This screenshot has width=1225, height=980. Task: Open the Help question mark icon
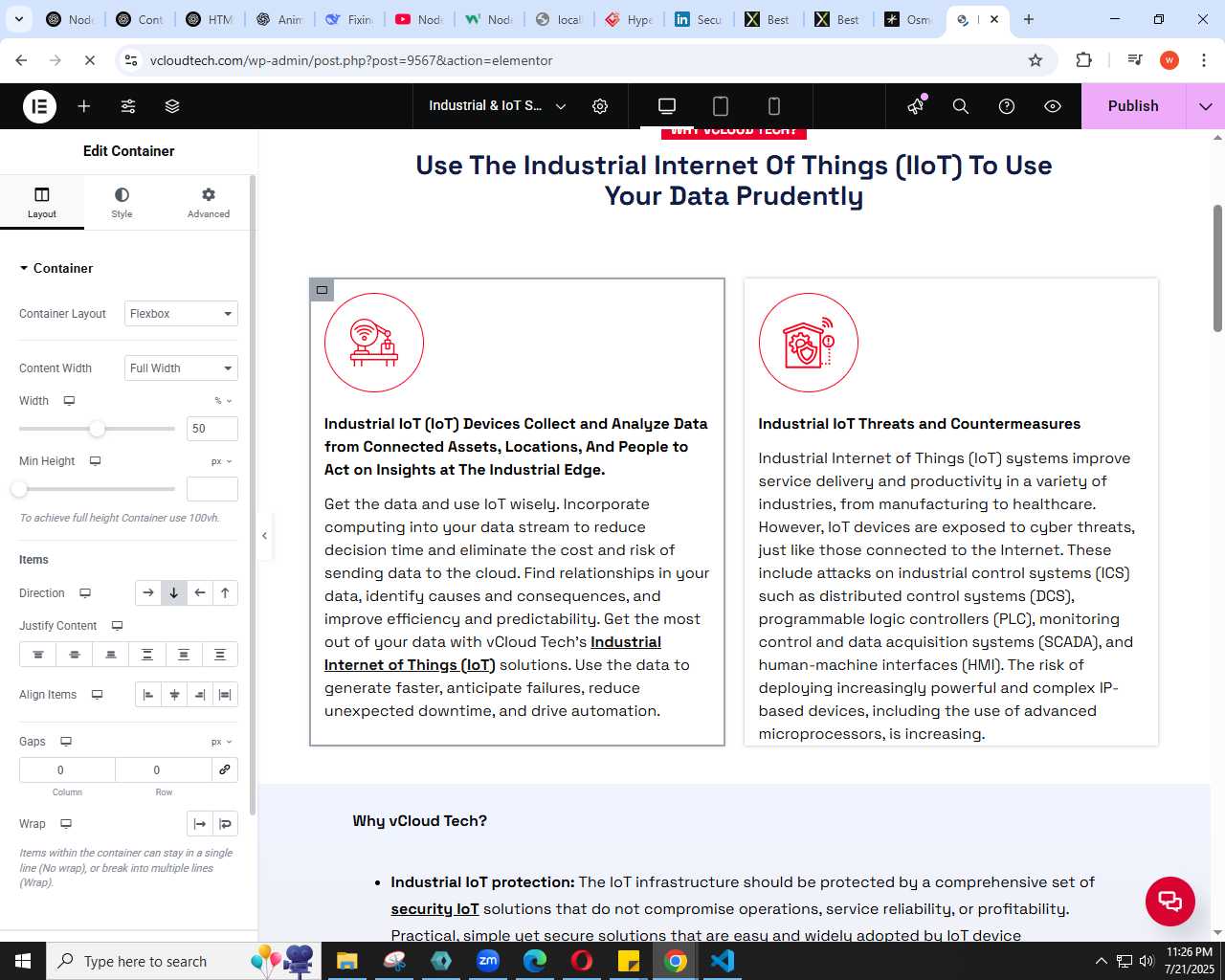click(1007, 106)
